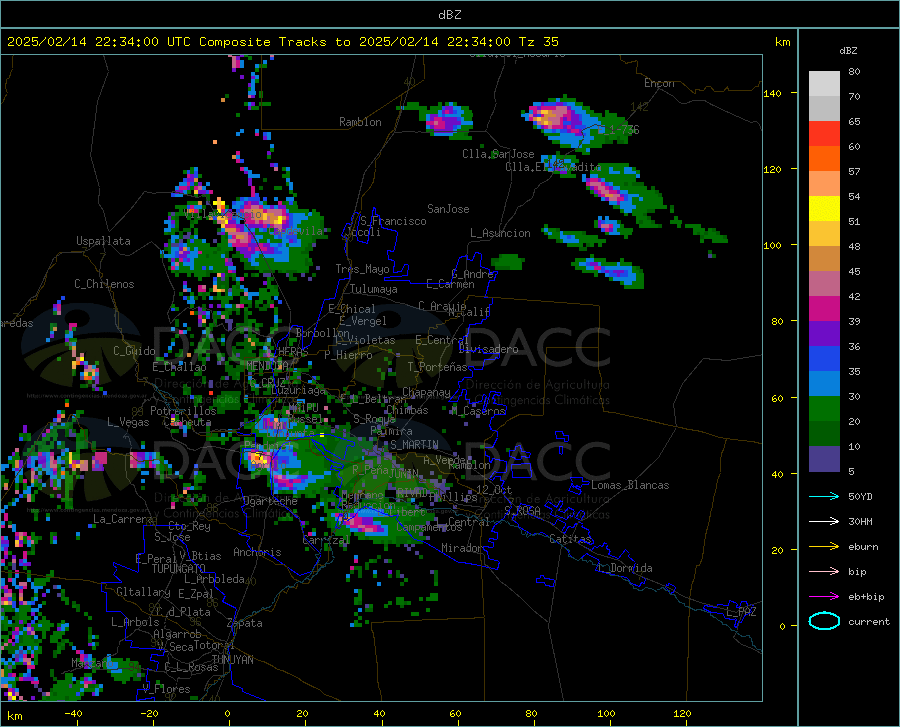This screenshot has height=727, width=900.
Task: Click the '30HM' legend label
Action: [860, 521]
